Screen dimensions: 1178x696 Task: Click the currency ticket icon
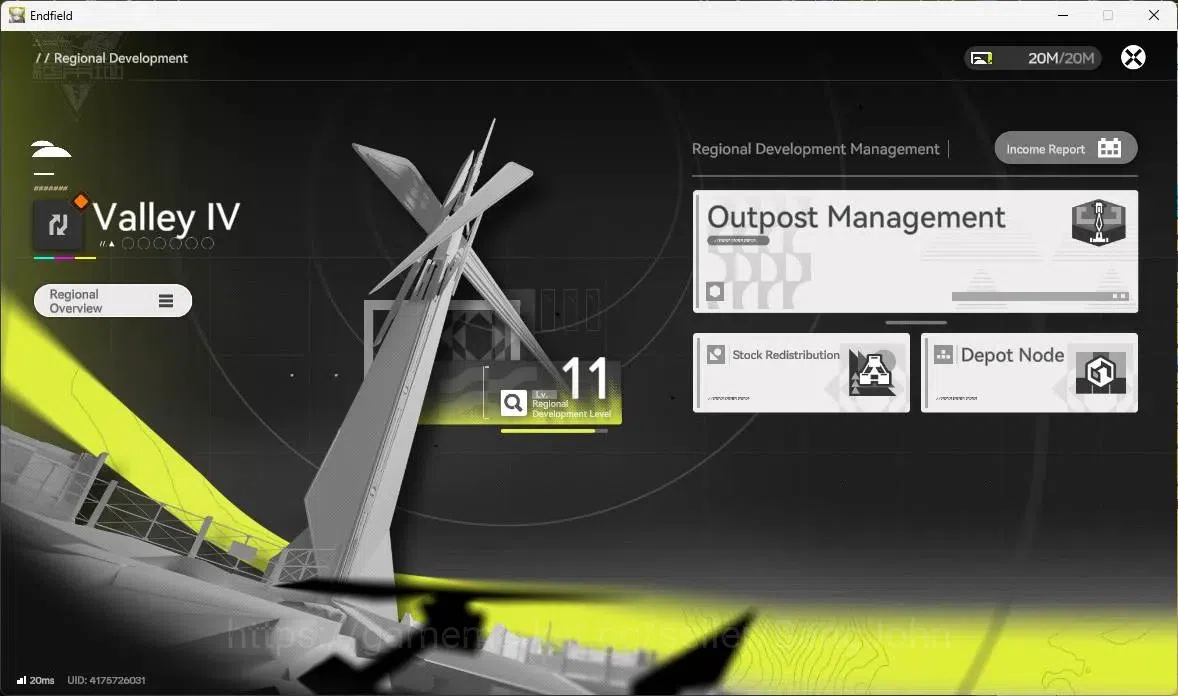coord(981,58)
